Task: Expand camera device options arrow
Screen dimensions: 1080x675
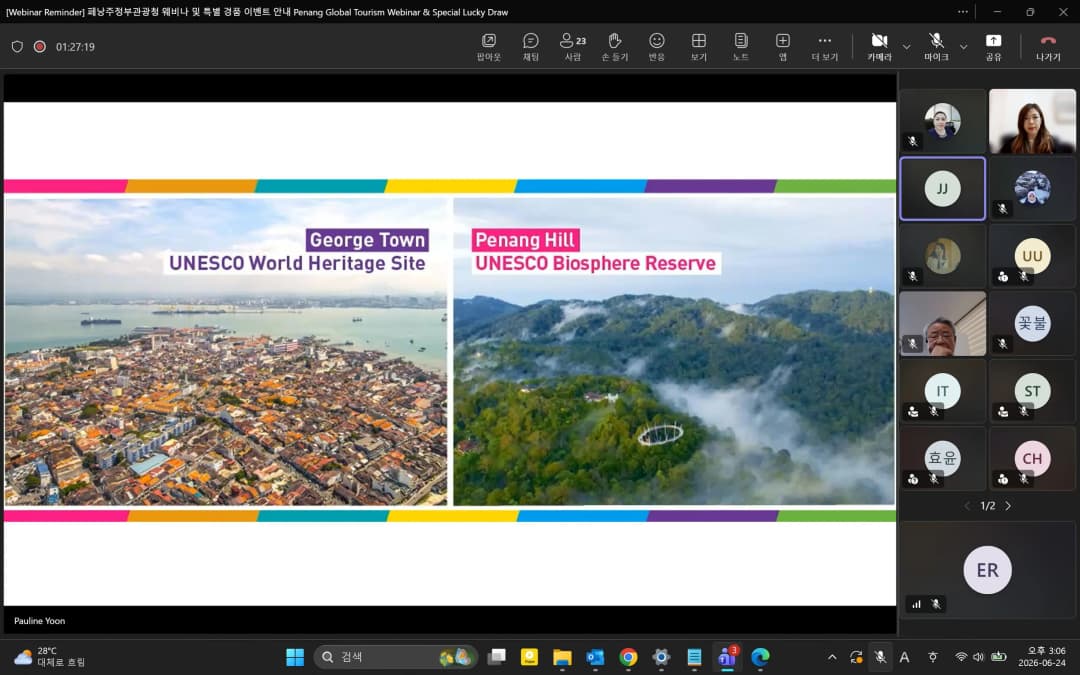Action: (906, 47)
